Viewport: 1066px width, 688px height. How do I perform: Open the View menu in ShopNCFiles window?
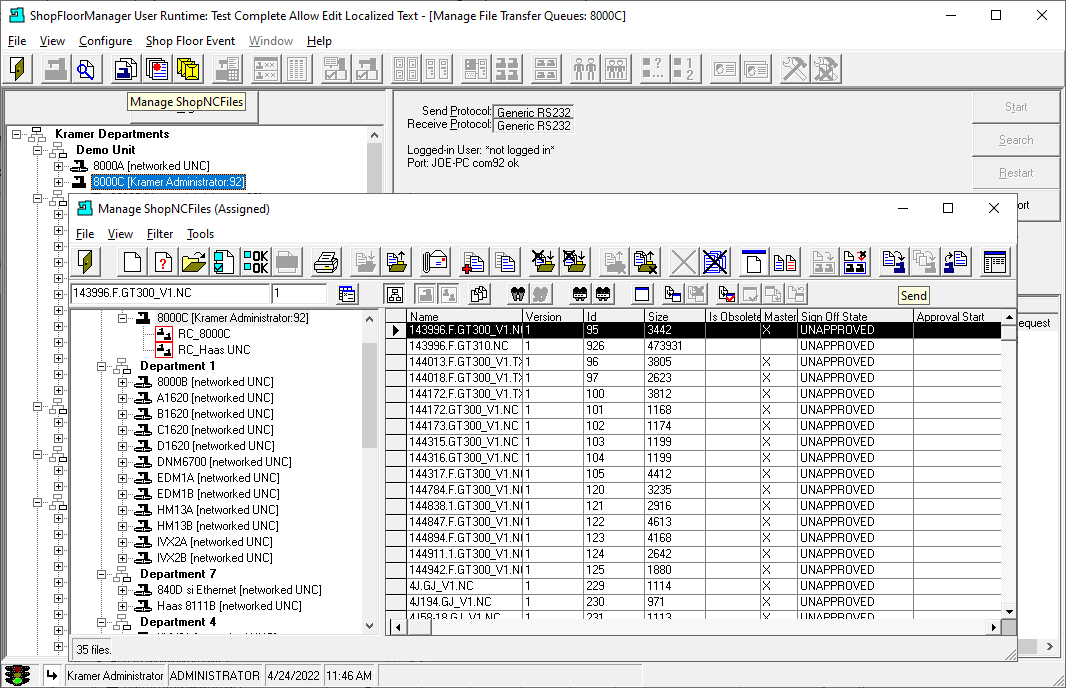(x=120, y=235)
